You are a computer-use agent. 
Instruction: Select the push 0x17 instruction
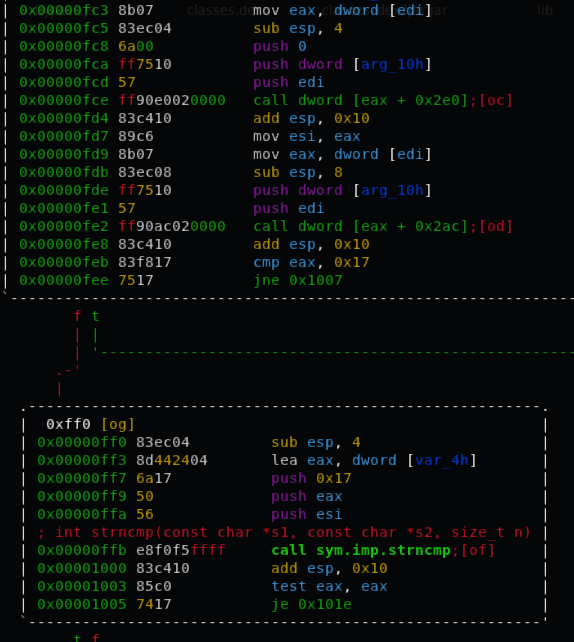[x=311, y=478]
